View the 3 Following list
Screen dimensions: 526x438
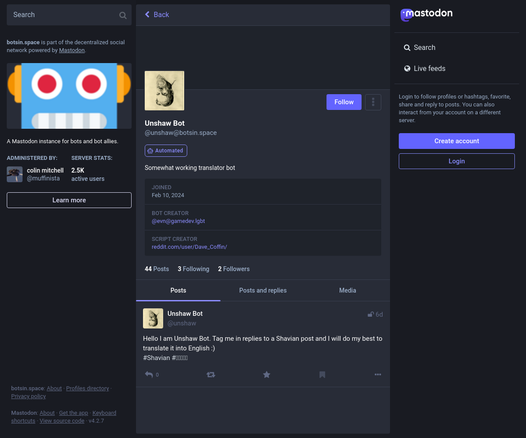click(193, 269)
